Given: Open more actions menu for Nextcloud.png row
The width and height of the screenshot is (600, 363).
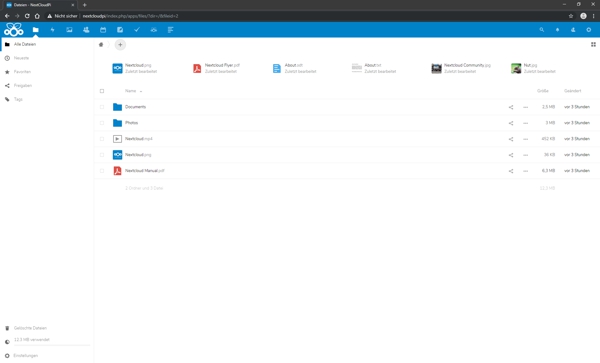Looking at the screenshot, I should (525, 155).
